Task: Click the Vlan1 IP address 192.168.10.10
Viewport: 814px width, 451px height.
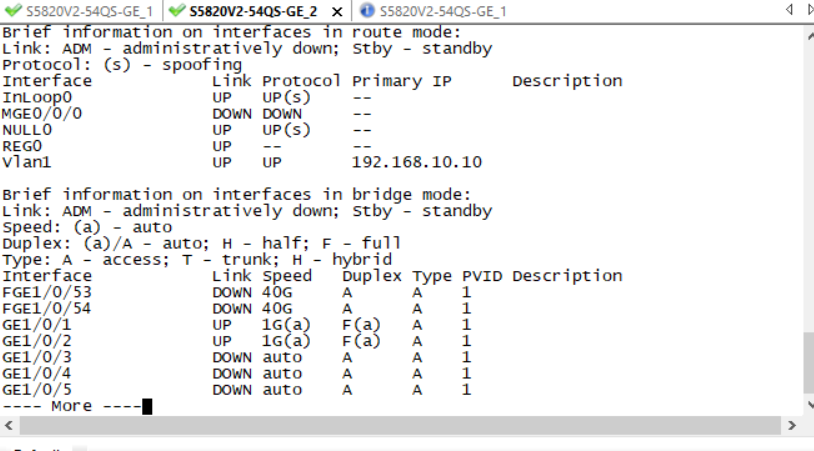Action: coord(416,162)
